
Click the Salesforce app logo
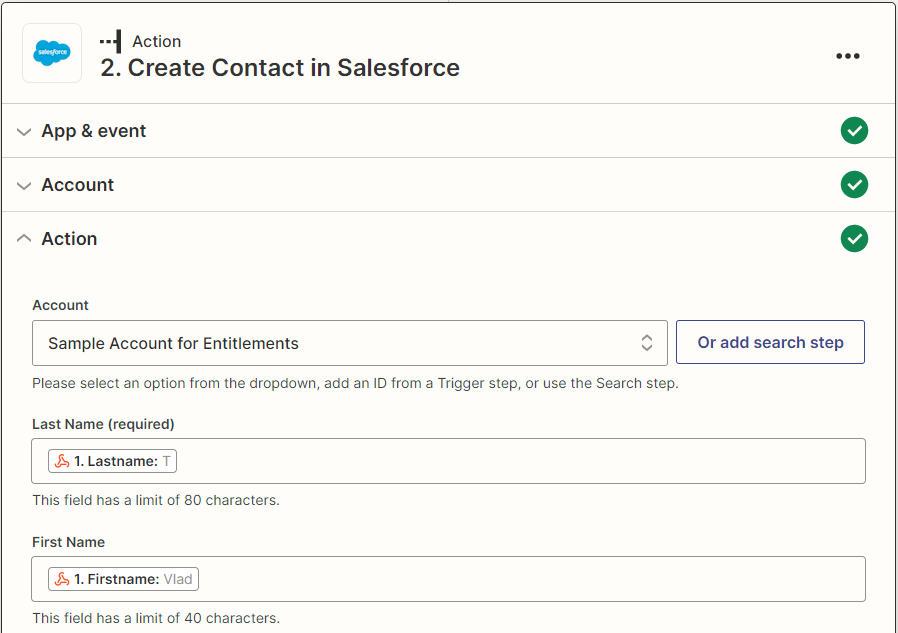tap(52, 52)
